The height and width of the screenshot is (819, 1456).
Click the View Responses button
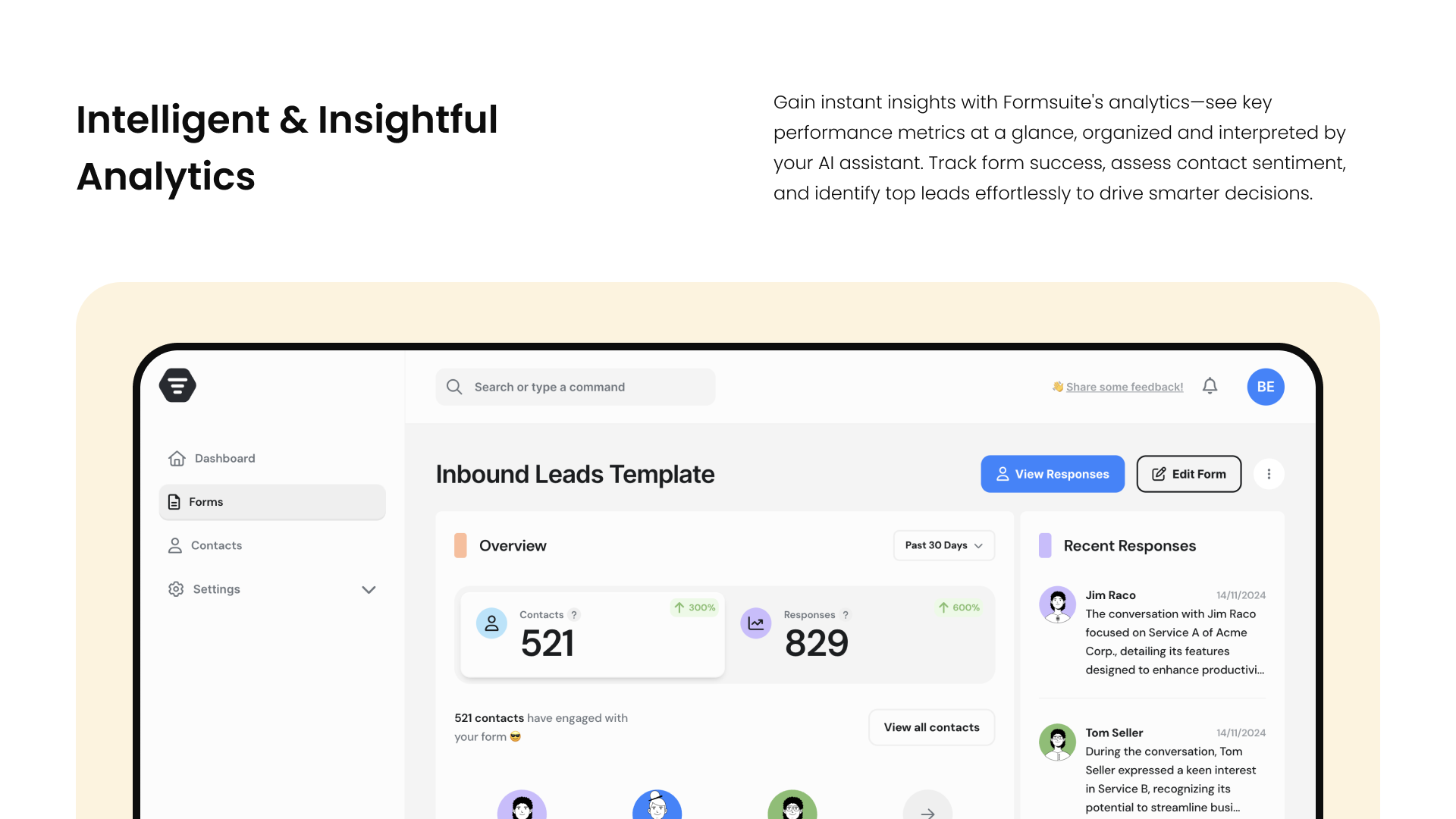click(x=1053, y=473)
